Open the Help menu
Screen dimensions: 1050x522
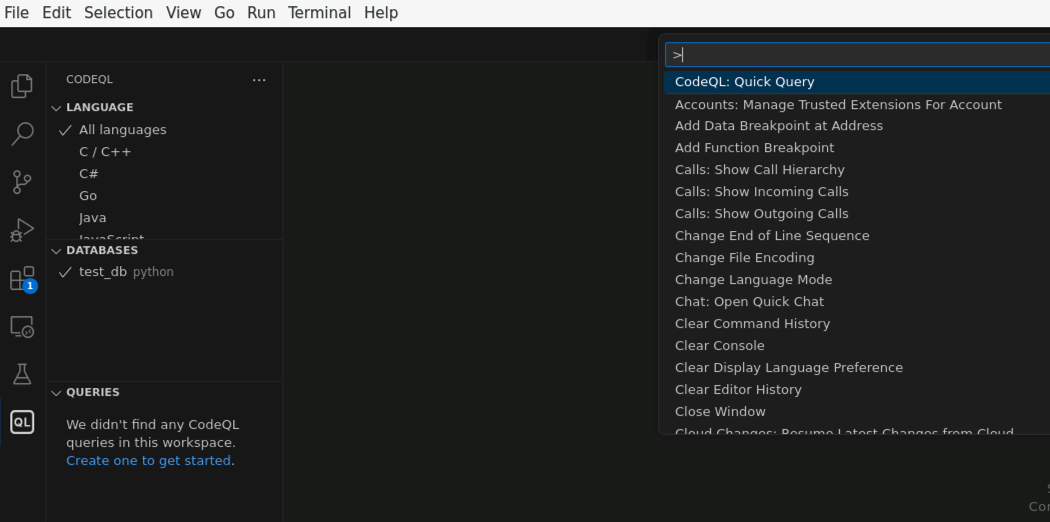(381, 13)
